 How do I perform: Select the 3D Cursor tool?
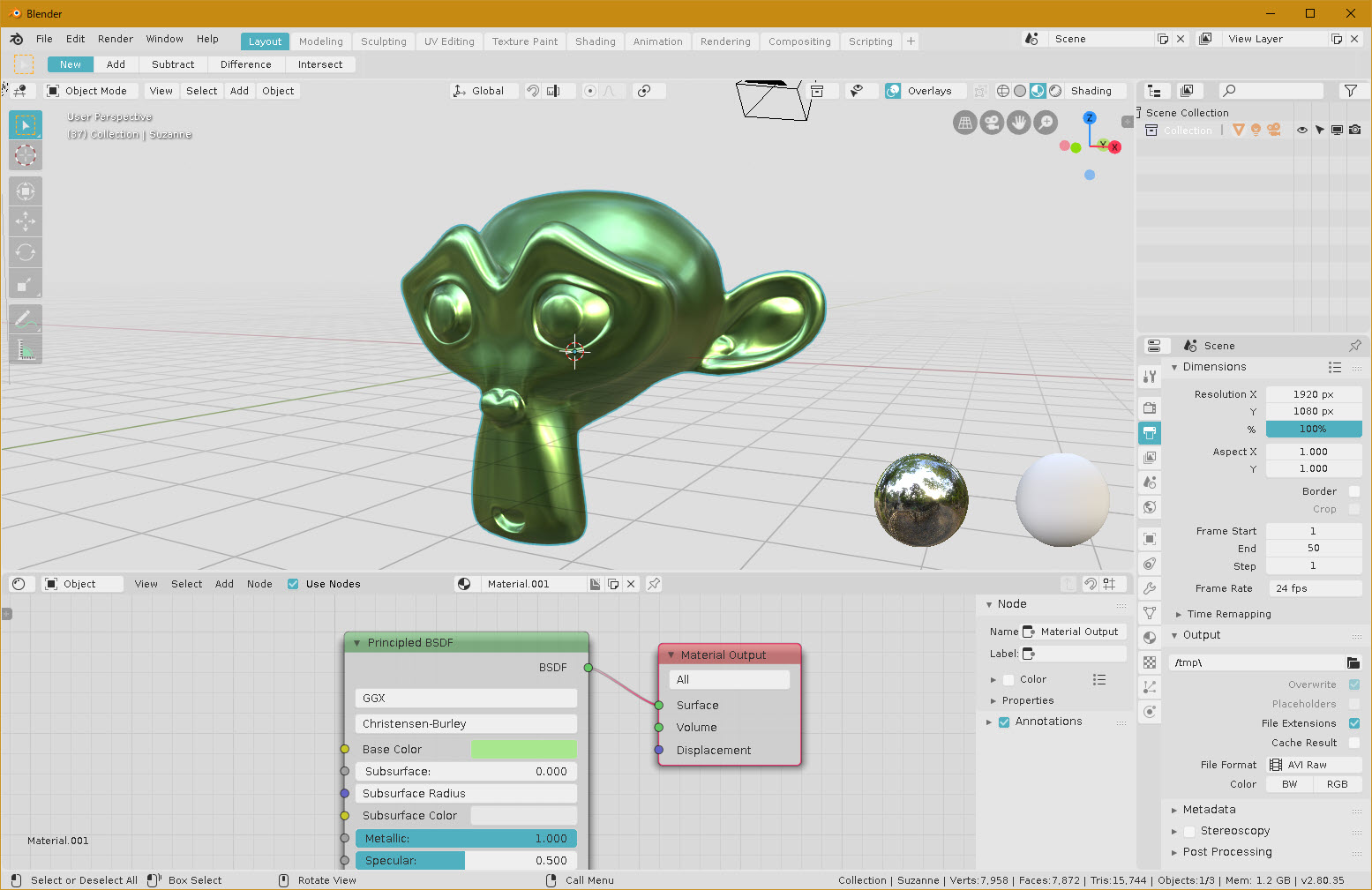click(x=26, y=155)
